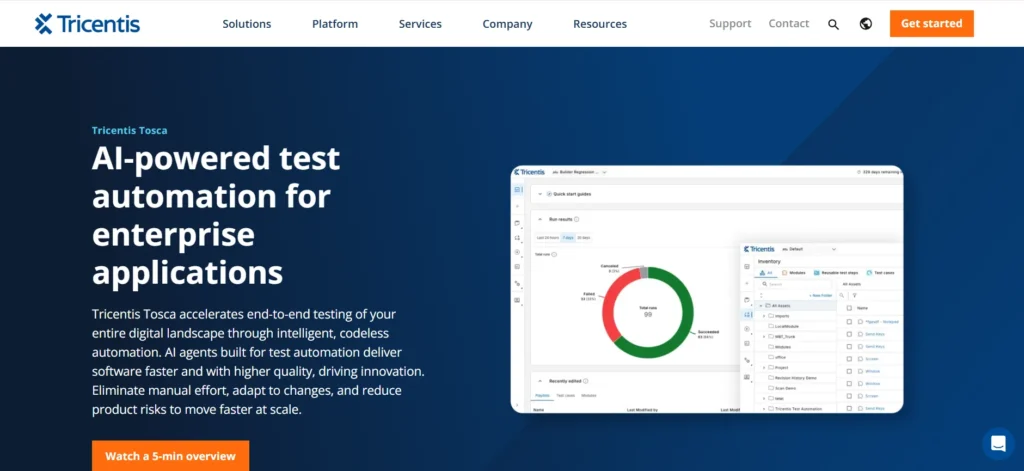The image size is (1024, 471).
Task: Tick the select-all checkbox beside Name header
Action: [x=849, y=308]
